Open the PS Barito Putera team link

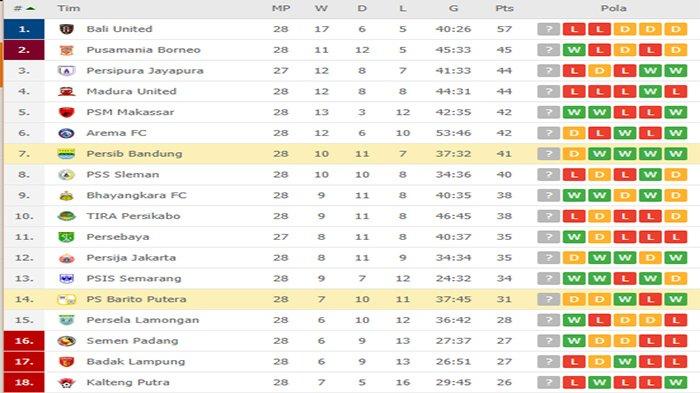pos(136,299)
